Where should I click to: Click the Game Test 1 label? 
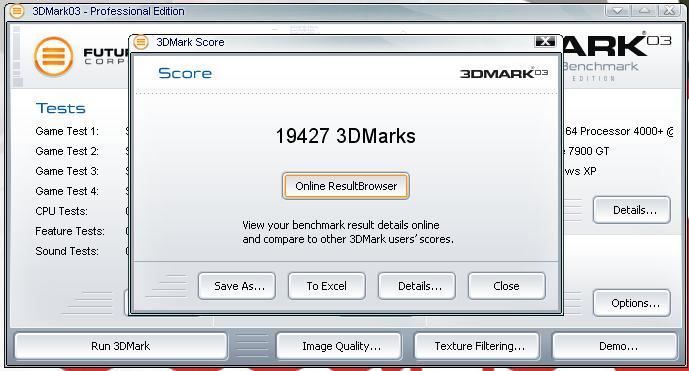[67, 131]
